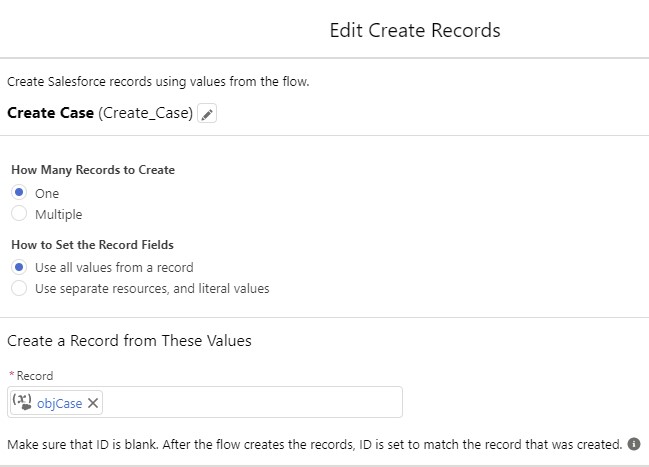Click the required Record field label

35,376
